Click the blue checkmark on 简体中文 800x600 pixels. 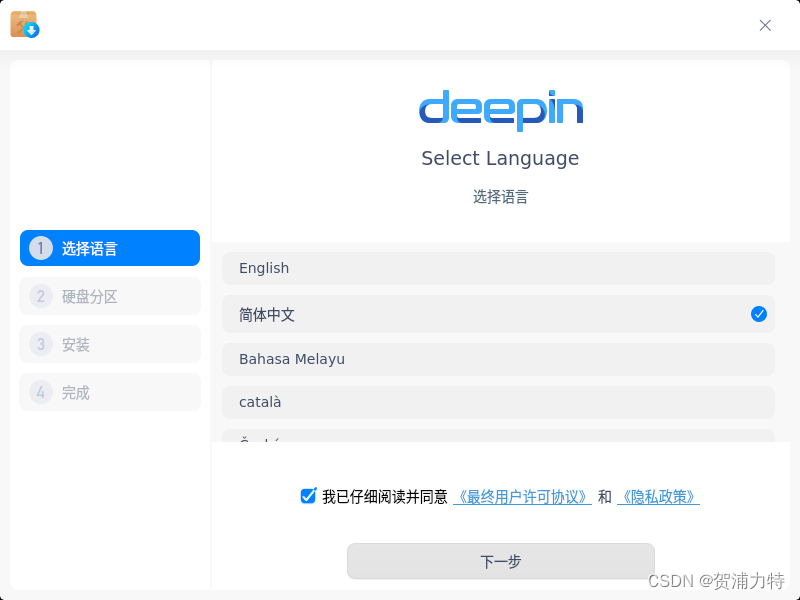[759, 314]
